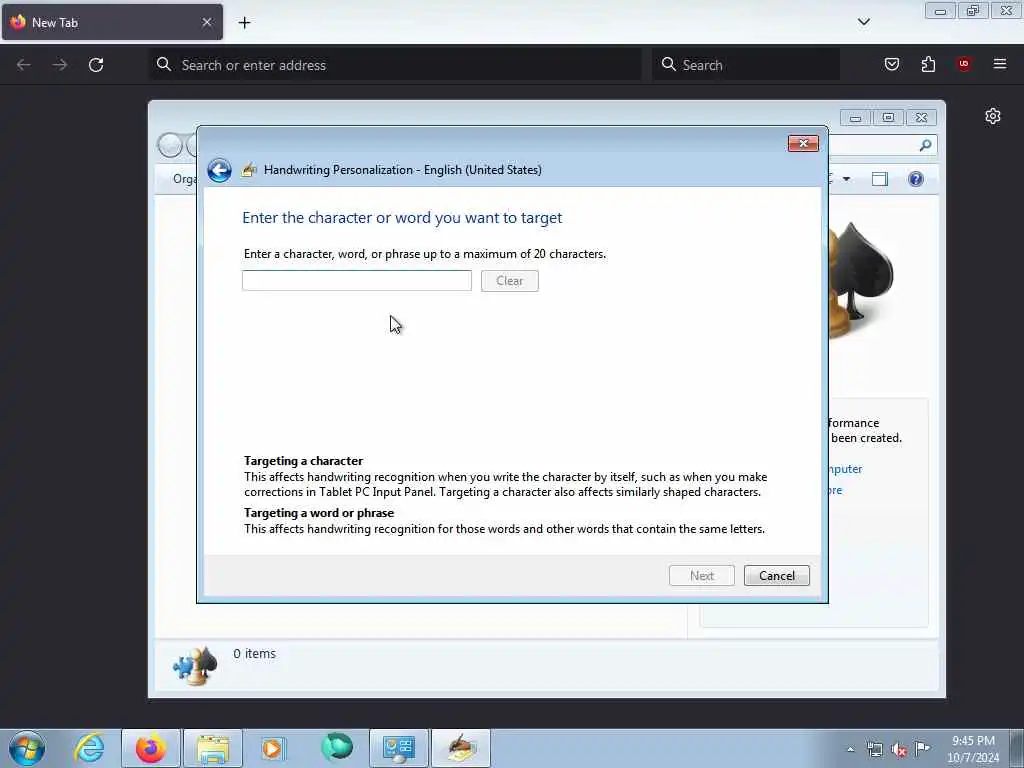
Task: Click the Explorer search magnifier icon
Action: point(925,146)
